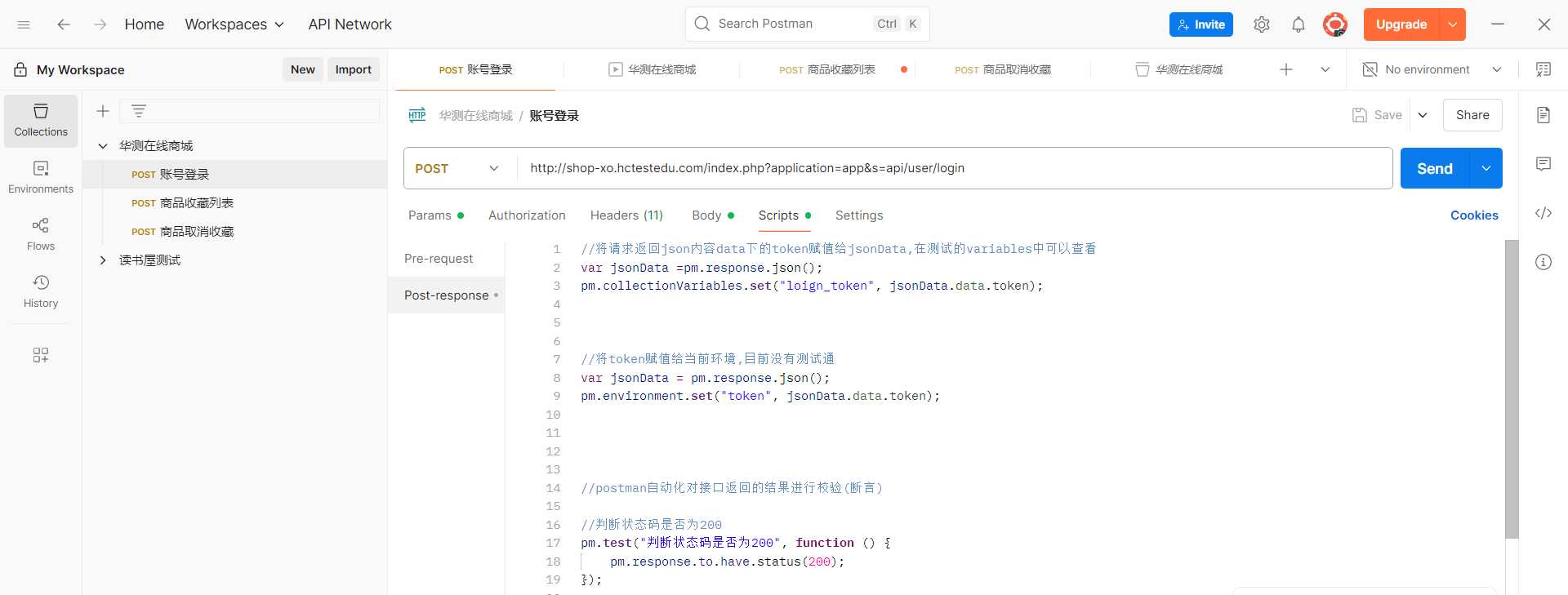Switch to the Params tab
The height and width of the screenshot is (595, 1568).
[436, 215]
